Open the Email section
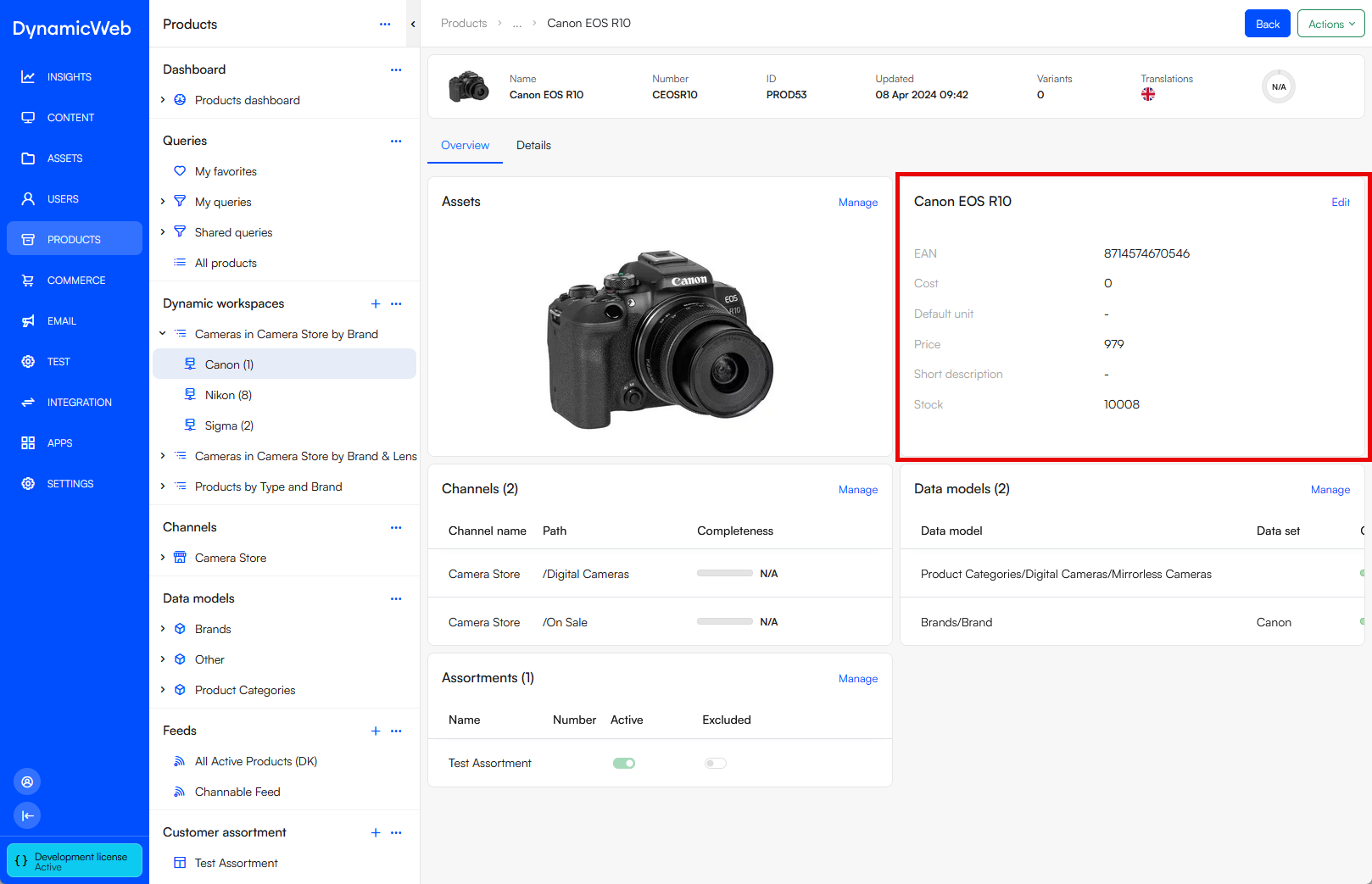The height and width of the screenshot is (884, 1372). (x=61, y=320)
